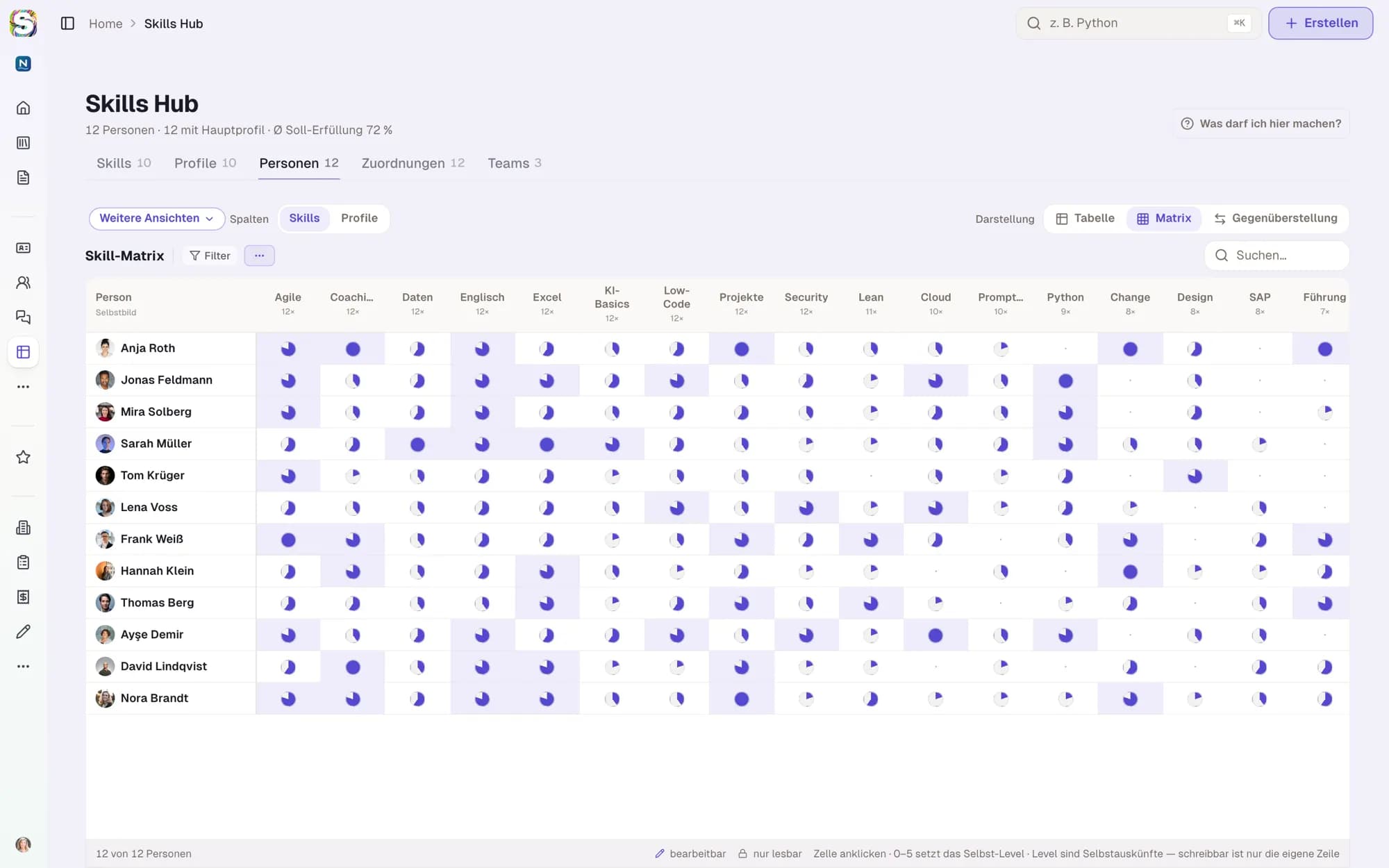This screenshot has height=868, width=1389.
Task: Open the dollar receipt sidebar icon
Action: point(23,597)
